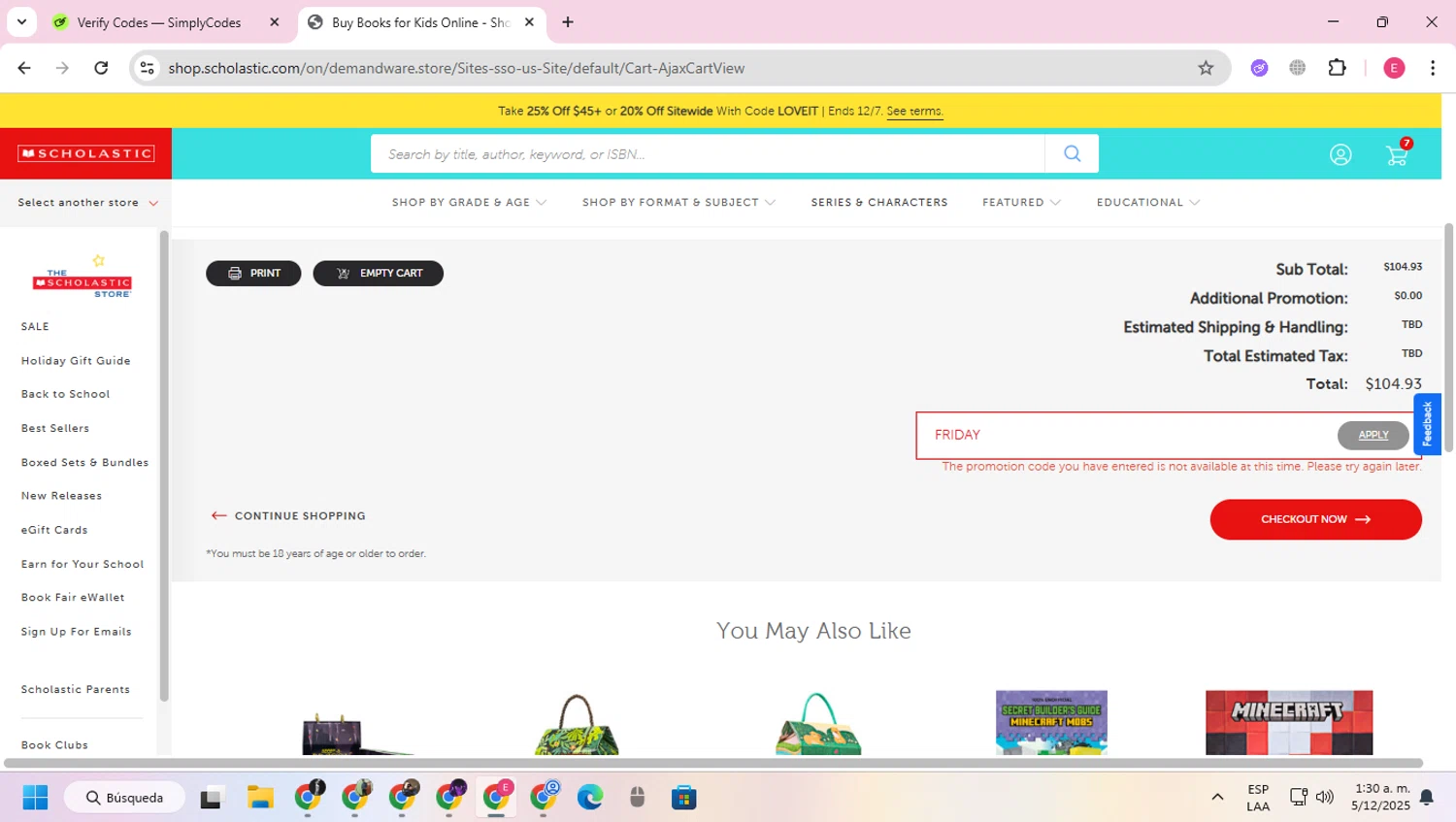Open a new browser tab
The width and height of the screenshot is (1456, 822).
click(x=568, y=22)
